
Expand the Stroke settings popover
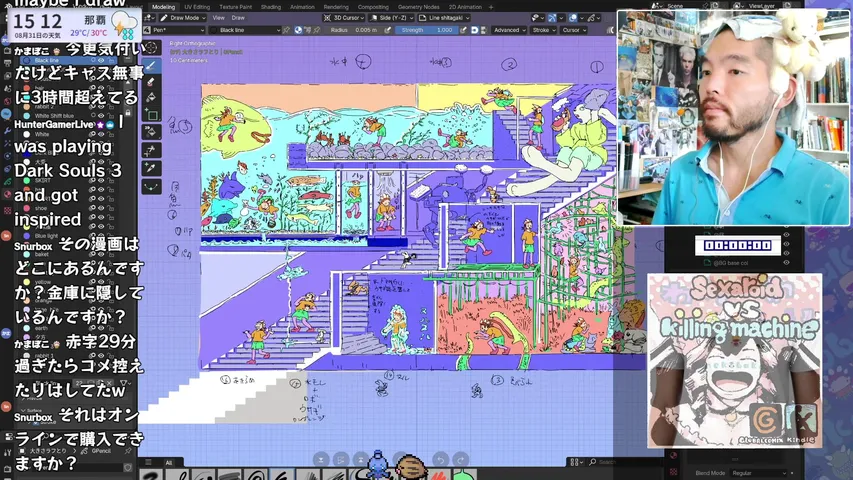(543, 30)
